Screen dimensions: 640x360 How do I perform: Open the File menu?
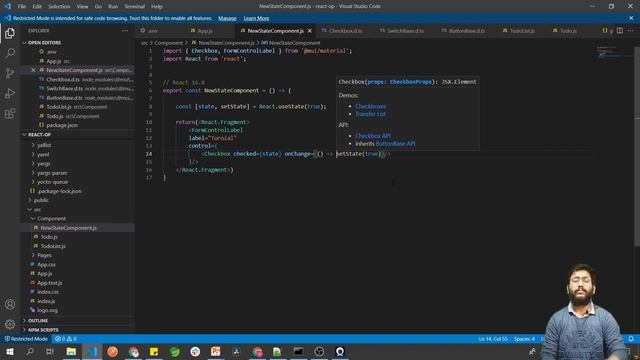pos(22,6)
